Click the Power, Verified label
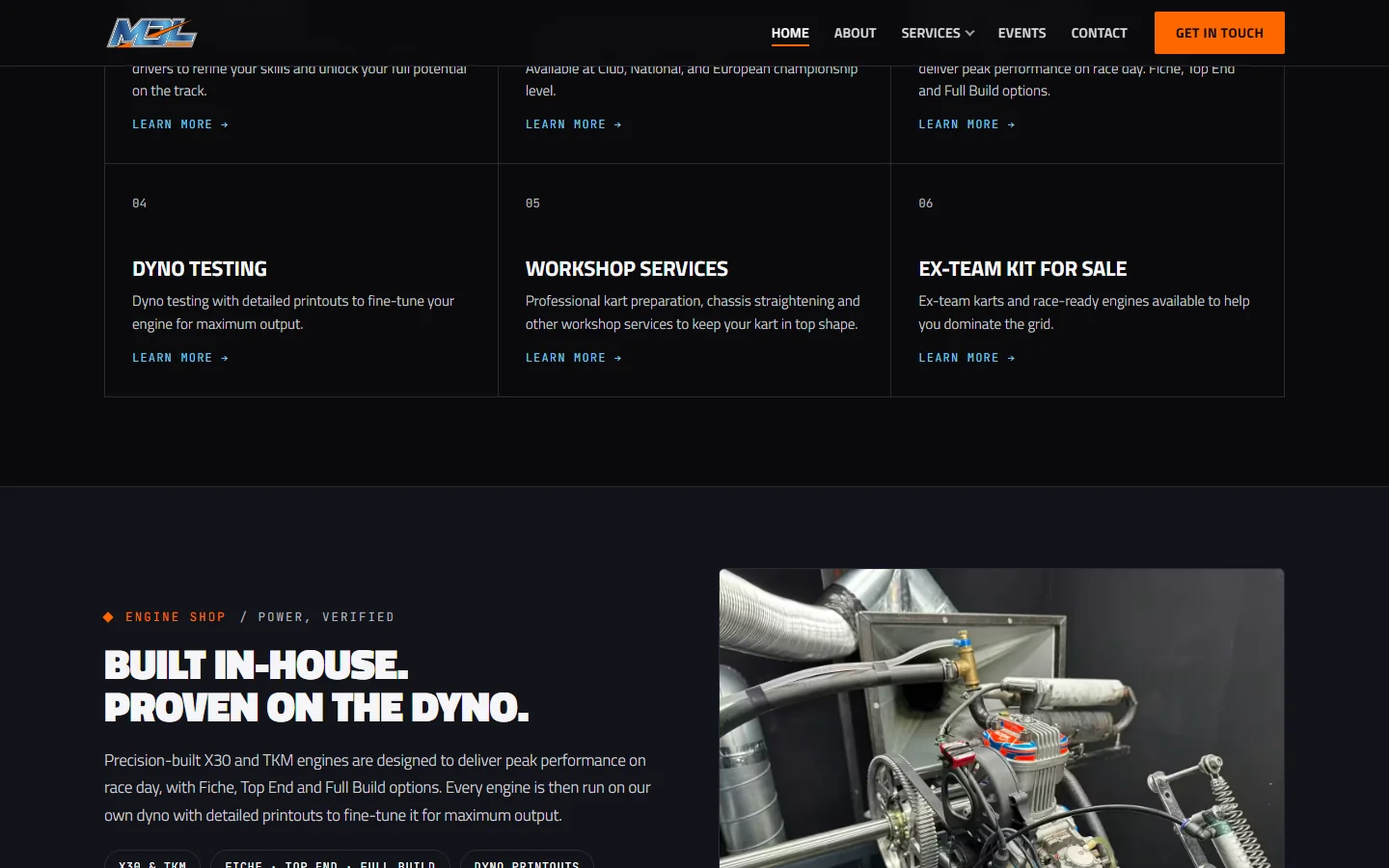 [326, 617]
